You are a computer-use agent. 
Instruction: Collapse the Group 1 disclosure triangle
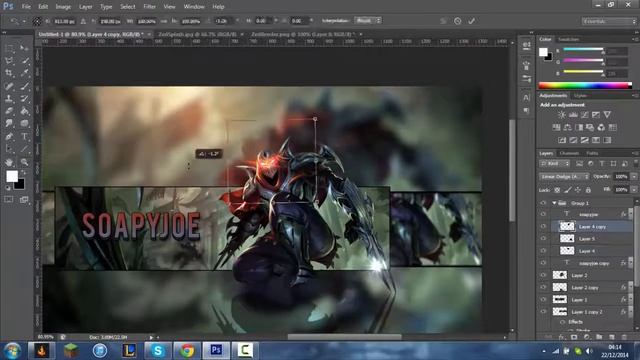coord(554,203)
